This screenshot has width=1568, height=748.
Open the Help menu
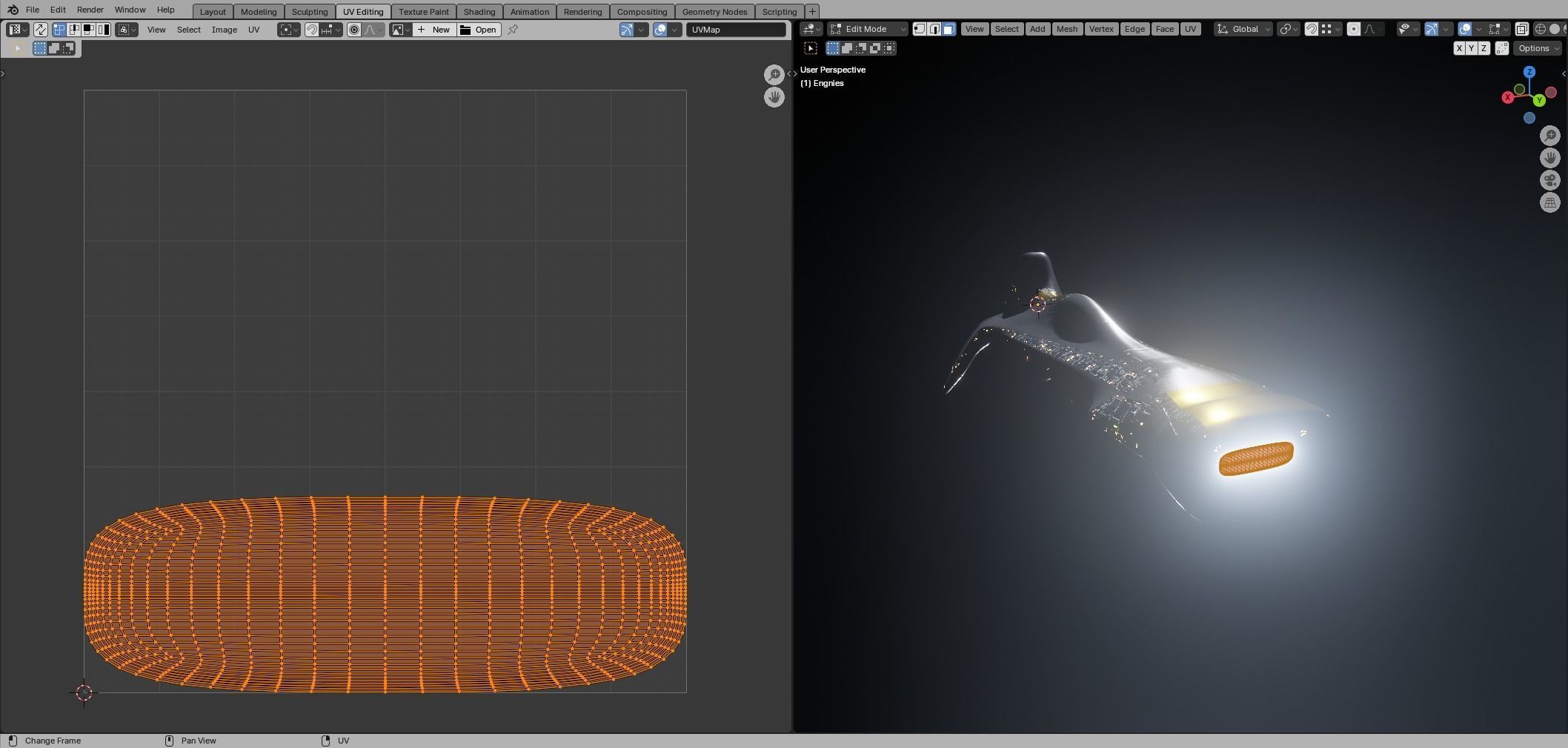point(166,10)
